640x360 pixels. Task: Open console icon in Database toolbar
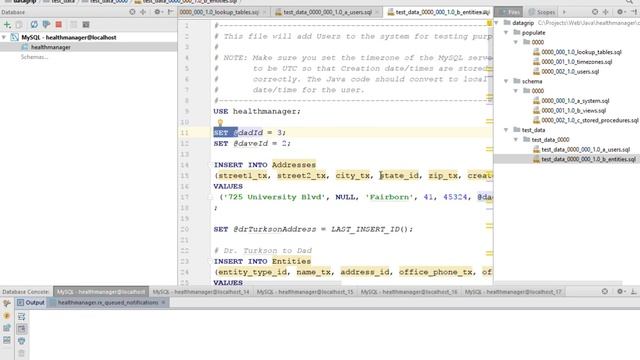click(86, 25)
